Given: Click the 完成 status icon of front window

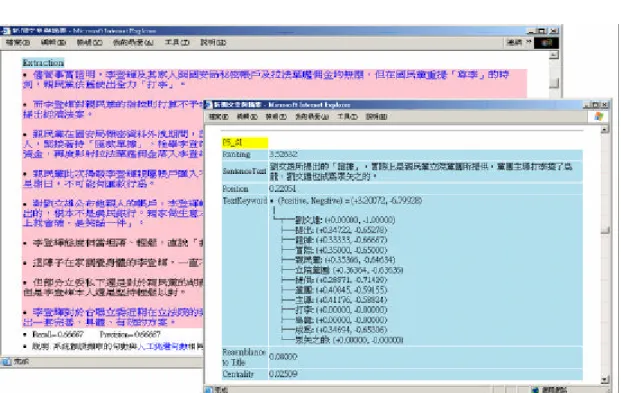Looking at the screenshot, I should 209,389.
